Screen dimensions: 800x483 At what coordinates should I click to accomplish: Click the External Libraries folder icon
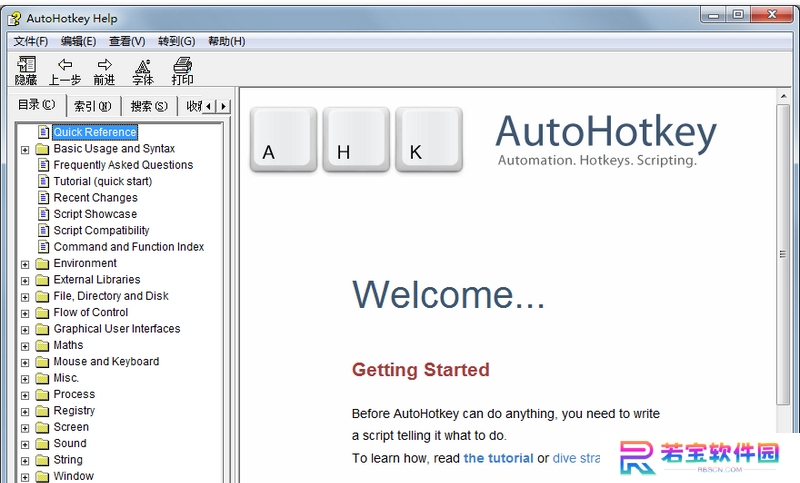42,280
